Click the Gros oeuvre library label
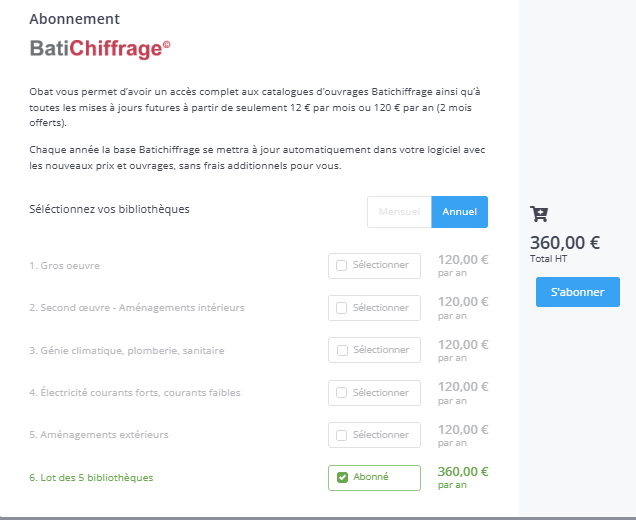The width and height of the screenshot is (636, 520). tap(65, 266)
